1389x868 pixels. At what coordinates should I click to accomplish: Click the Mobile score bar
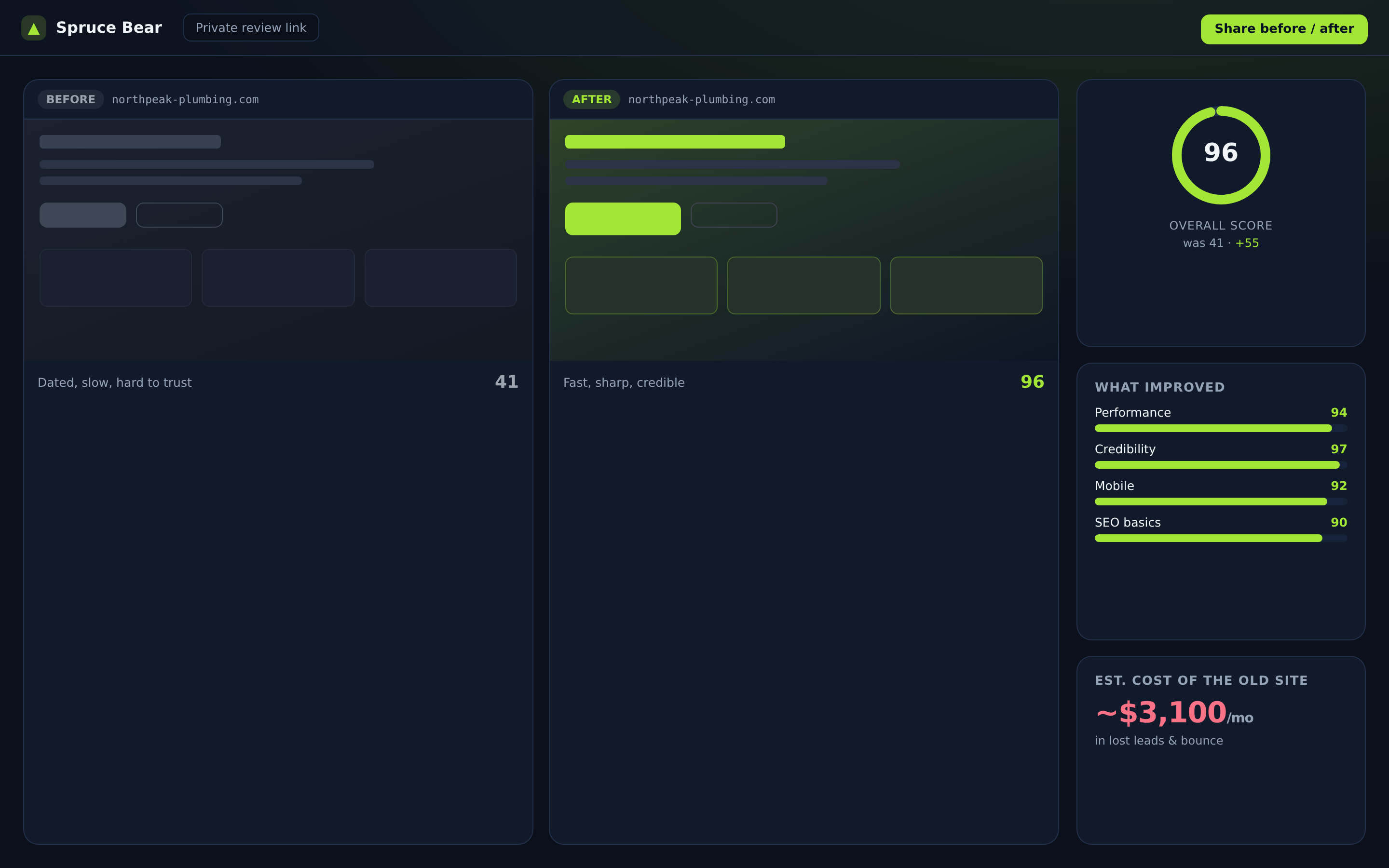pyautogui.click(x=1221, y=502)
